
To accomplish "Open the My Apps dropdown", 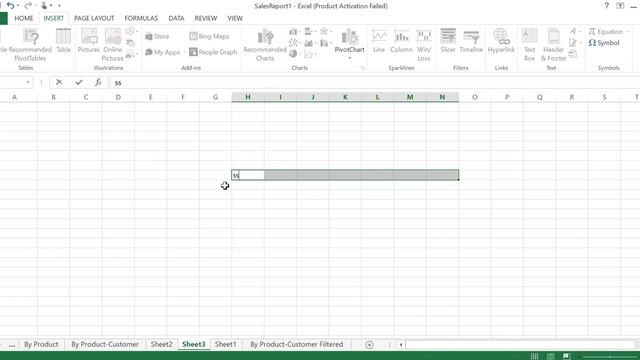I will point(184,52).
